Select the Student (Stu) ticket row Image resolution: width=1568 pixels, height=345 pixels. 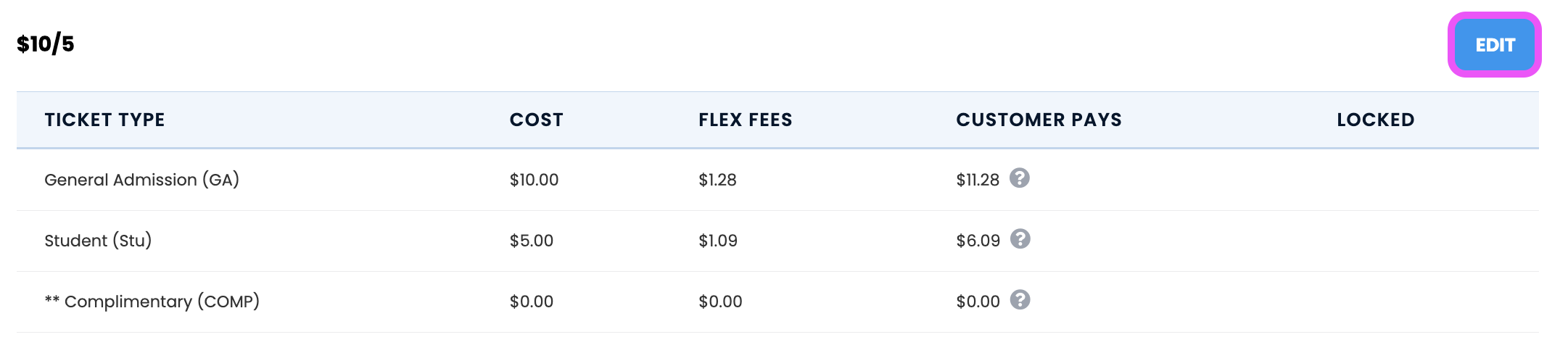pyautogui.click(x=777, y=241)
